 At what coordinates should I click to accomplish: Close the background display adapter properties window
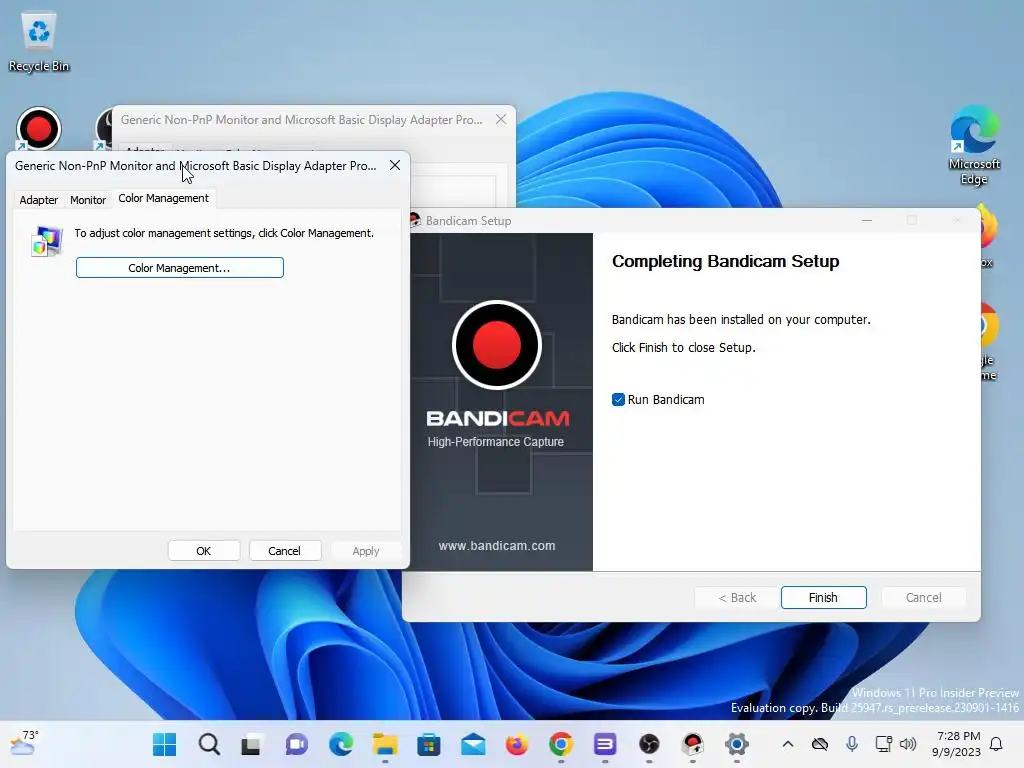coord(501,120)
